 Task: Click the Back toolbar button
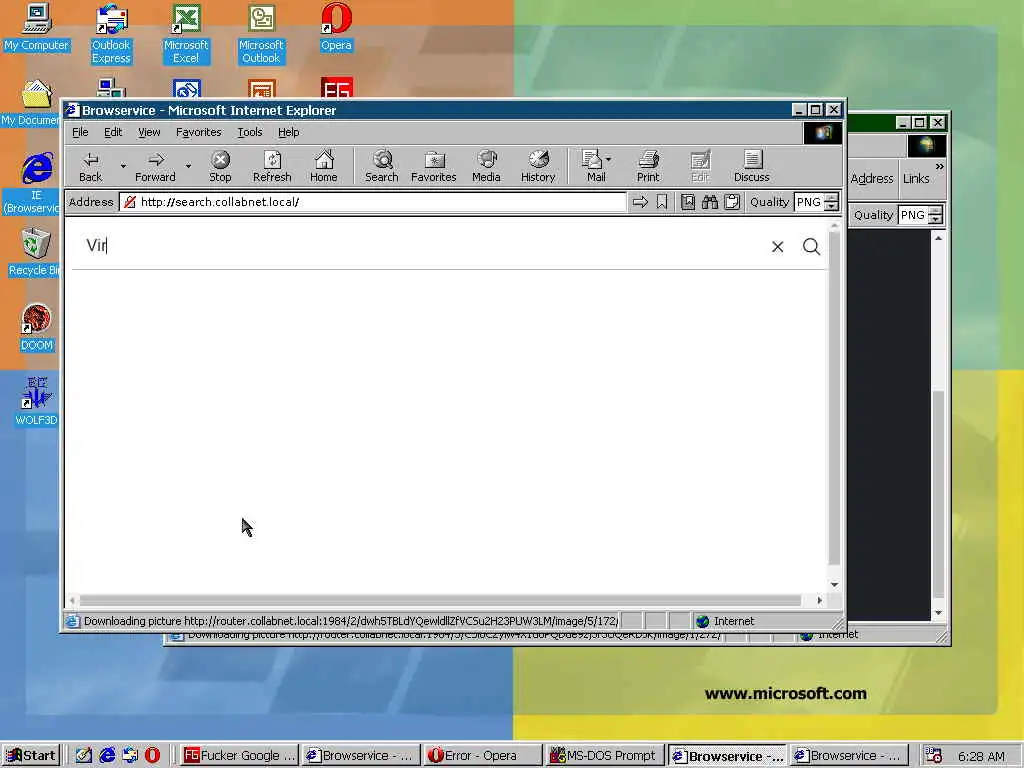click(x=91, y=167)
